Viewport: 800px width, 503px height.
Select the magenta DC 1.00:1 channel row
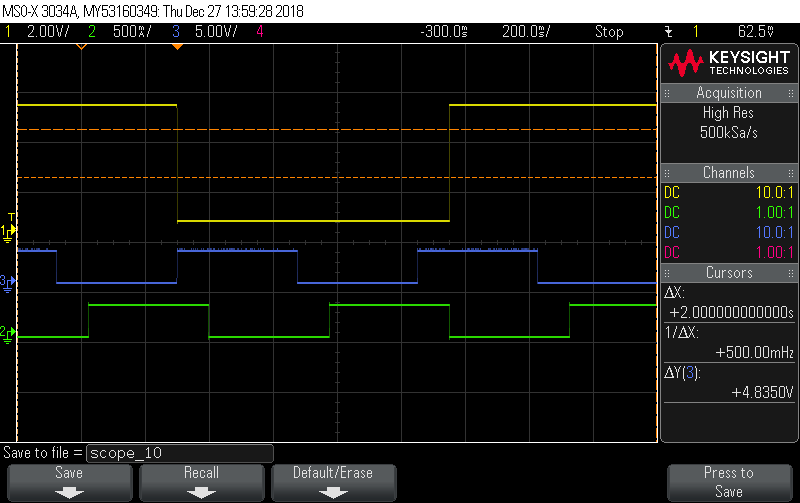click(729, 253)
